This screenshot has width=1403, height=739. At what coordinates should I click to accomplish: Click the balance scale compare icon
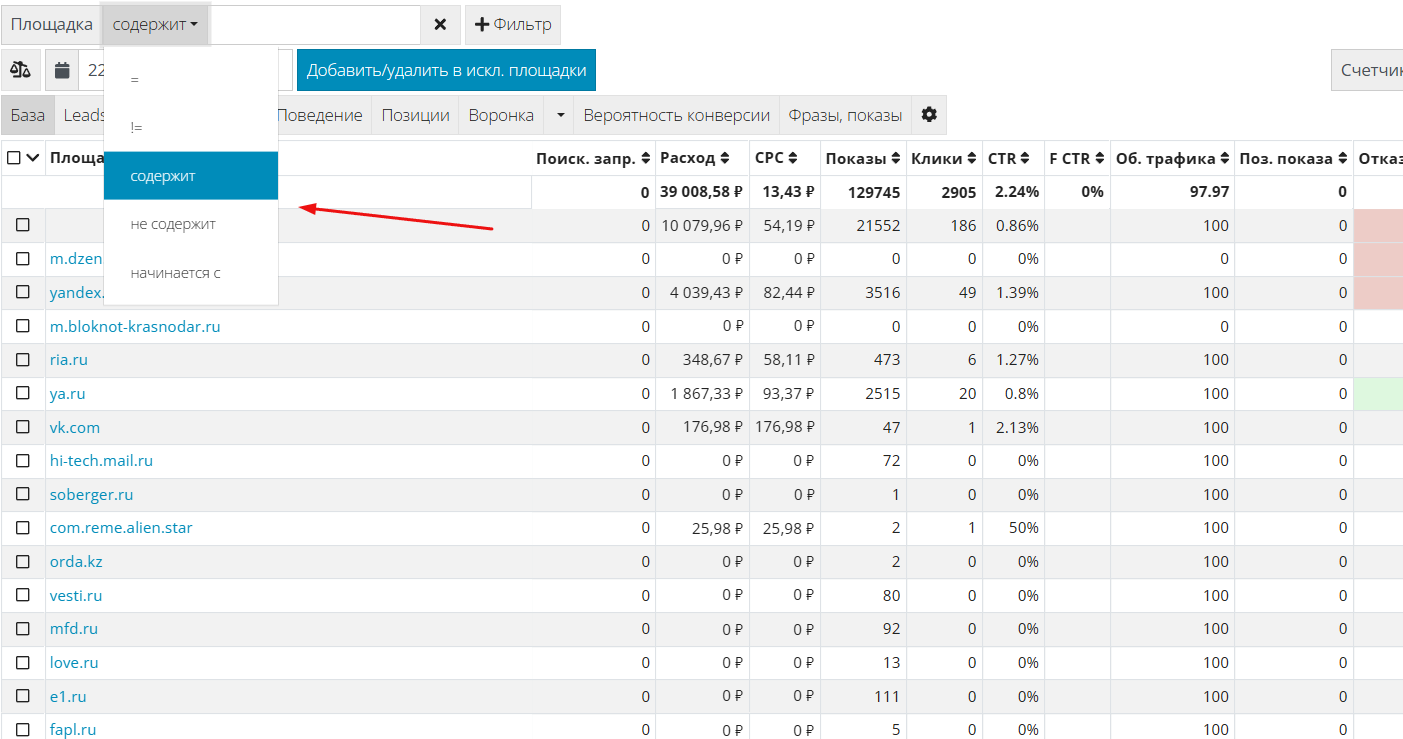tap(20, 70)
